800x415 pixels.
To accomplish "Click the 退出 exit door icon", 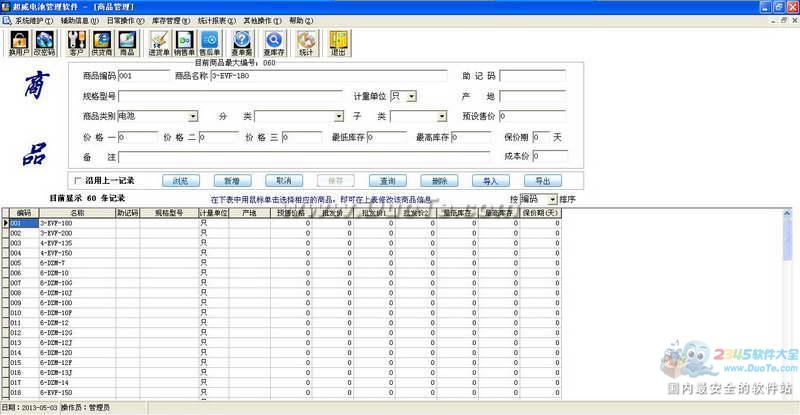I will [338, 43].
